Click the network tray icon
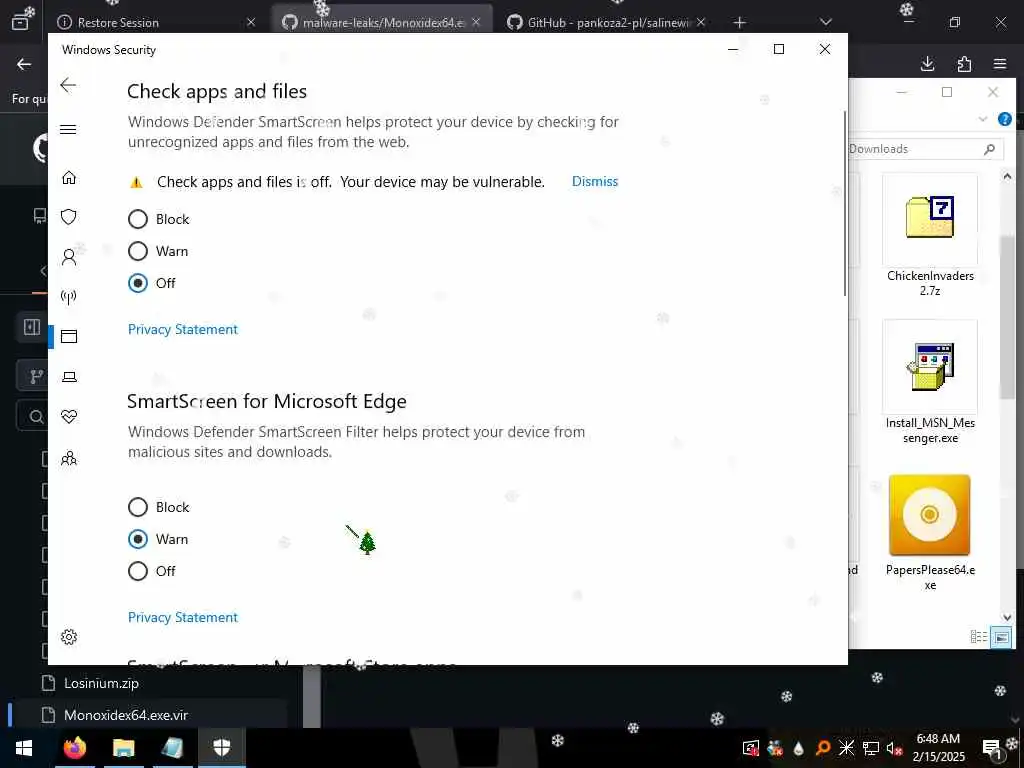The image size is (1024, 768). pyautogui.click(x=871, y=748)
